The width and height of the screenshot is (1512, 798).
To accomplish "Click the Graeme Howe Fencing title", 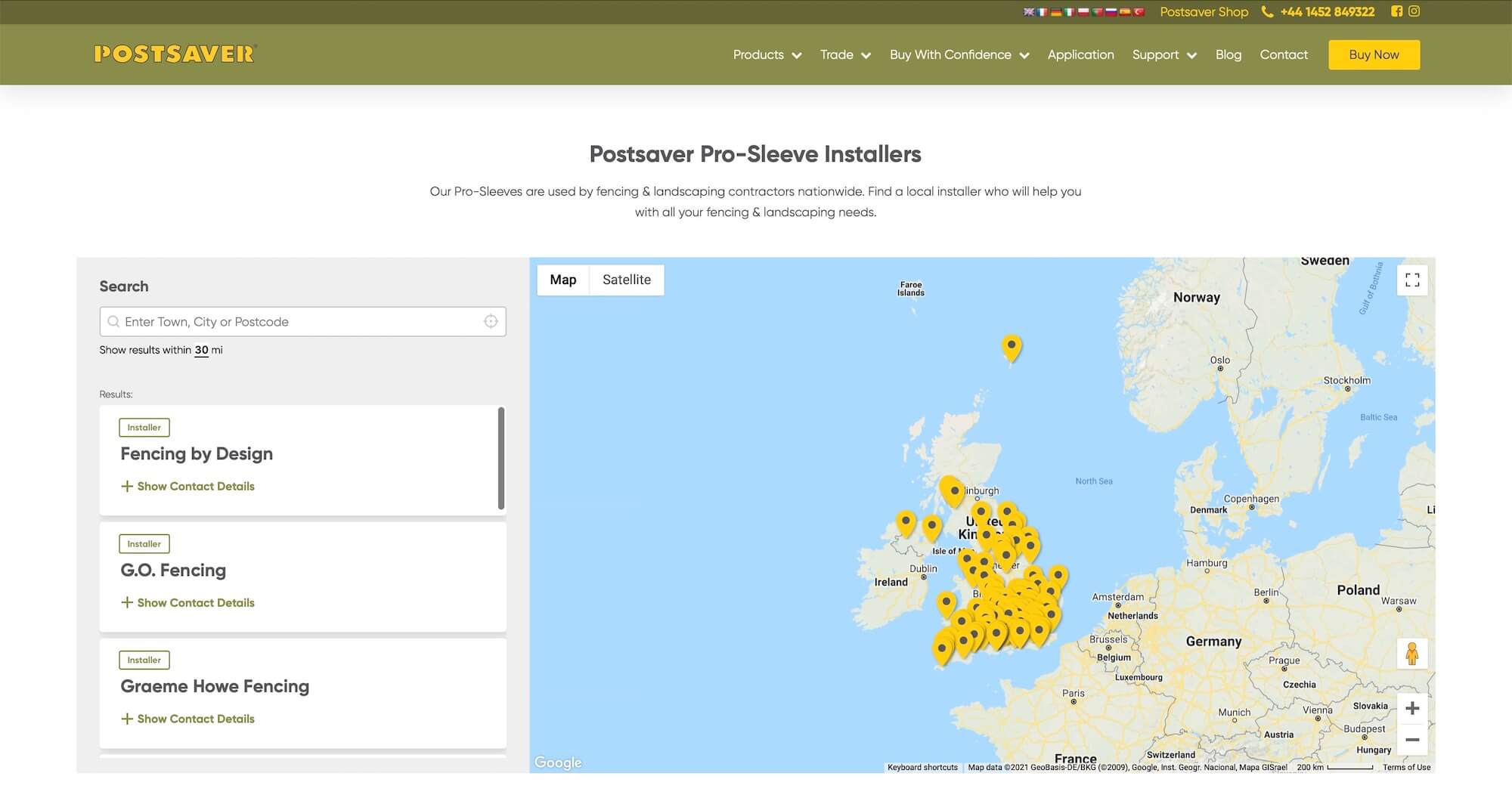I will pos(215,686).
